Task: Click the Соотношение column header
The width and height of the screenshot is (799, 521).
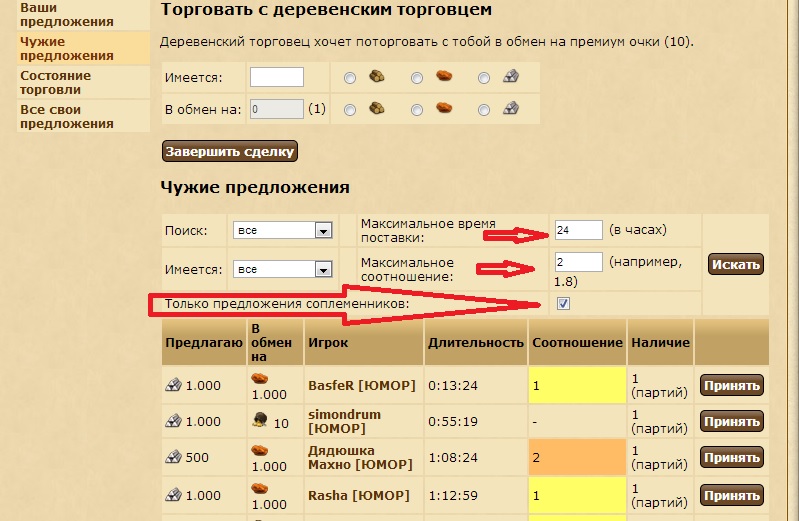Action: pos(577,343)
